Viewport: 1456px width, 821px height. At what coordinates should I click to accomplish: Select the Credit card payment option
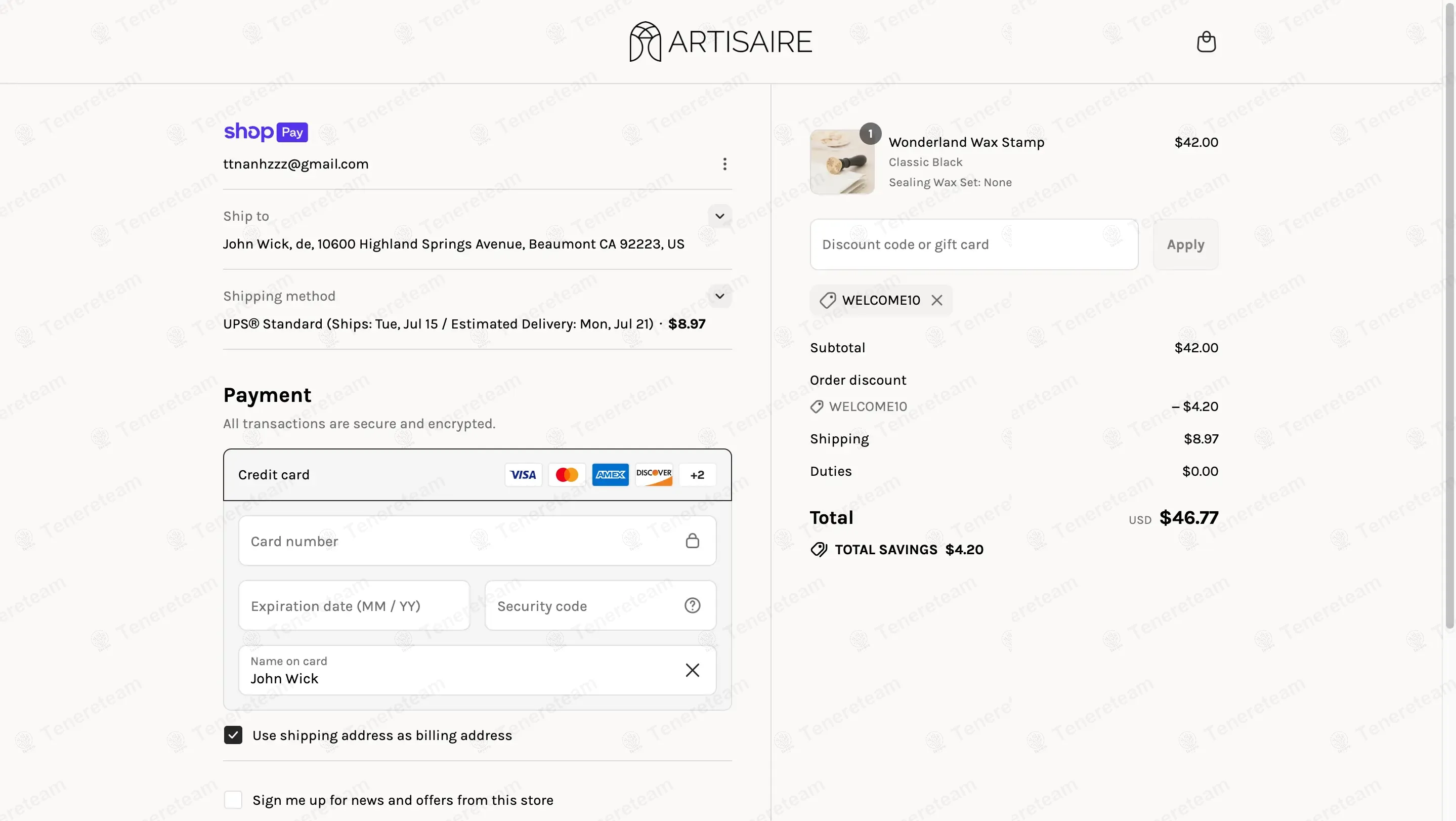(477, 474)
